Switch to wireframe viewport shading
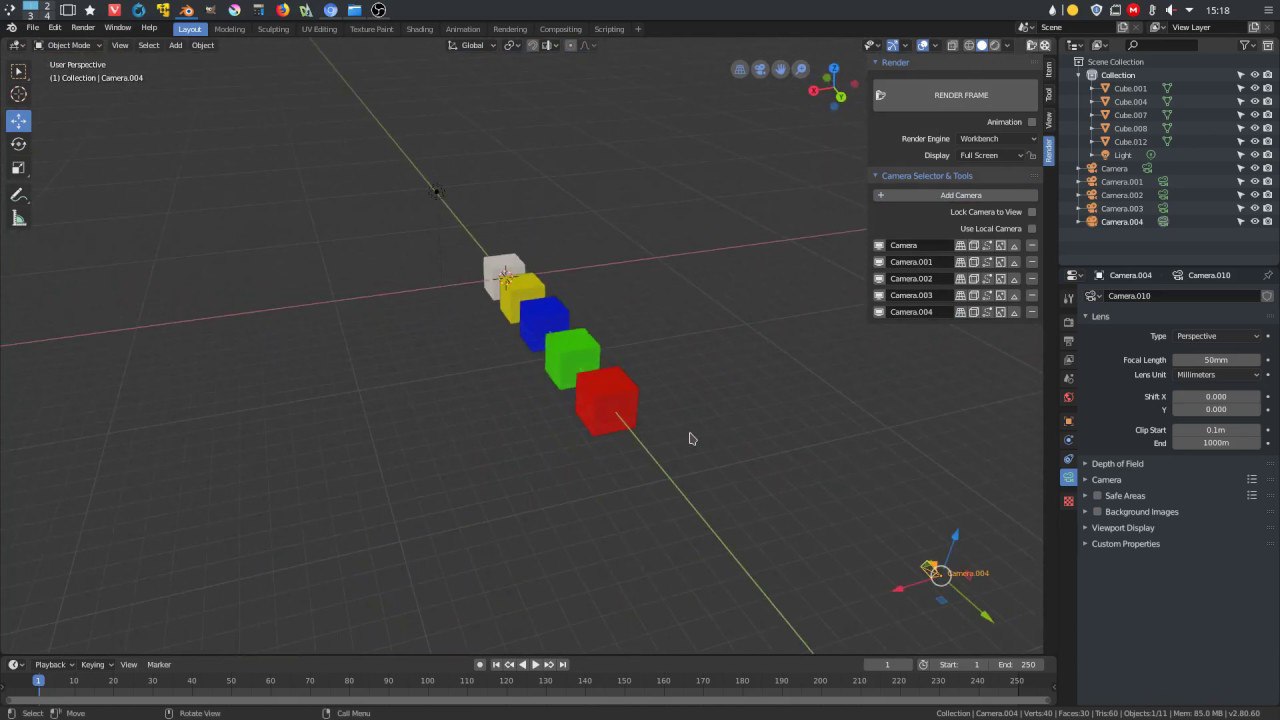This screenshot has height=720, width=1280. tap(968, 45)
